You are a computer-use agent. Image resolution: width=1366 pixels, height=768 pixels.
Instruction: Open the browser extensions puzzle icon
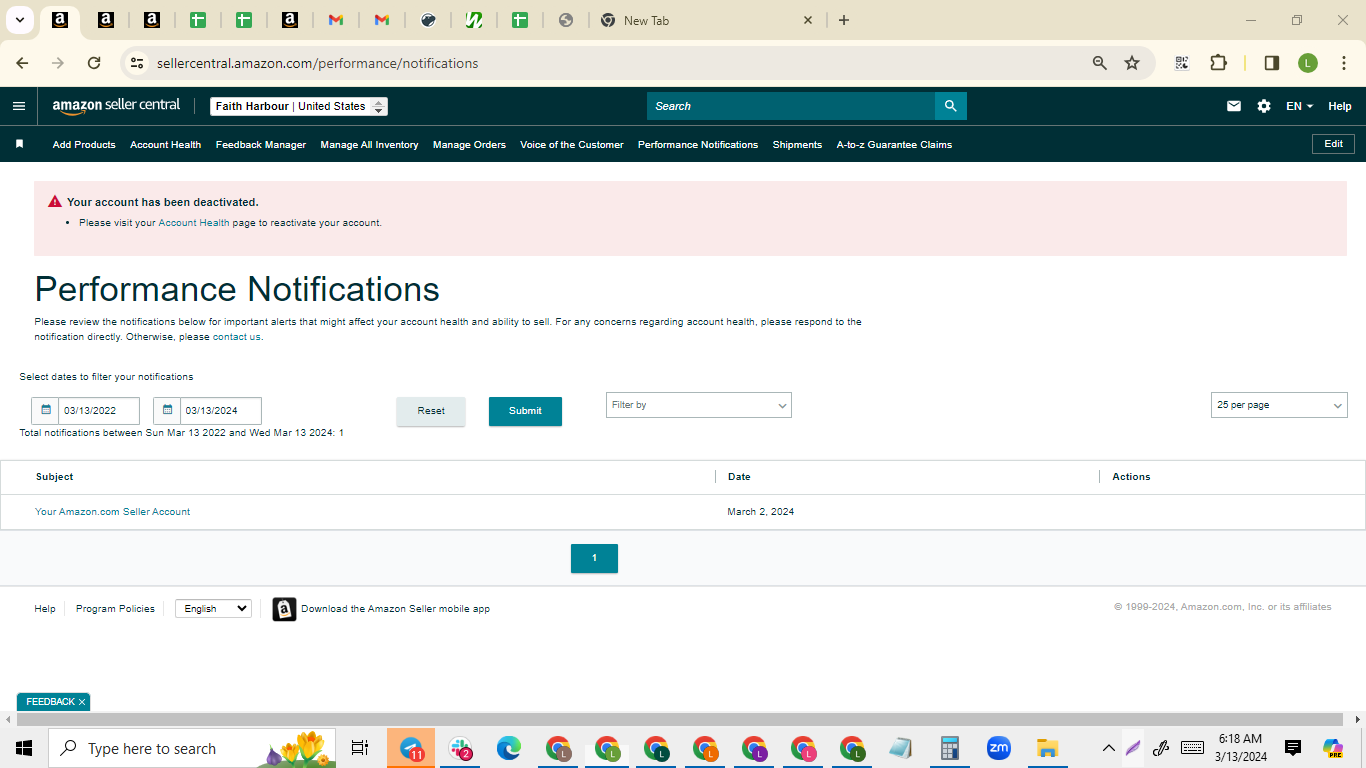coord(1218,63)
